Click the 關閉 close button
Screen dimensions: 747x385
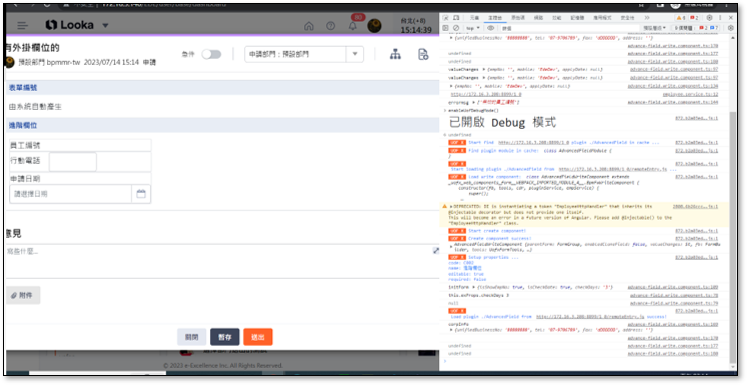(192, 337)
